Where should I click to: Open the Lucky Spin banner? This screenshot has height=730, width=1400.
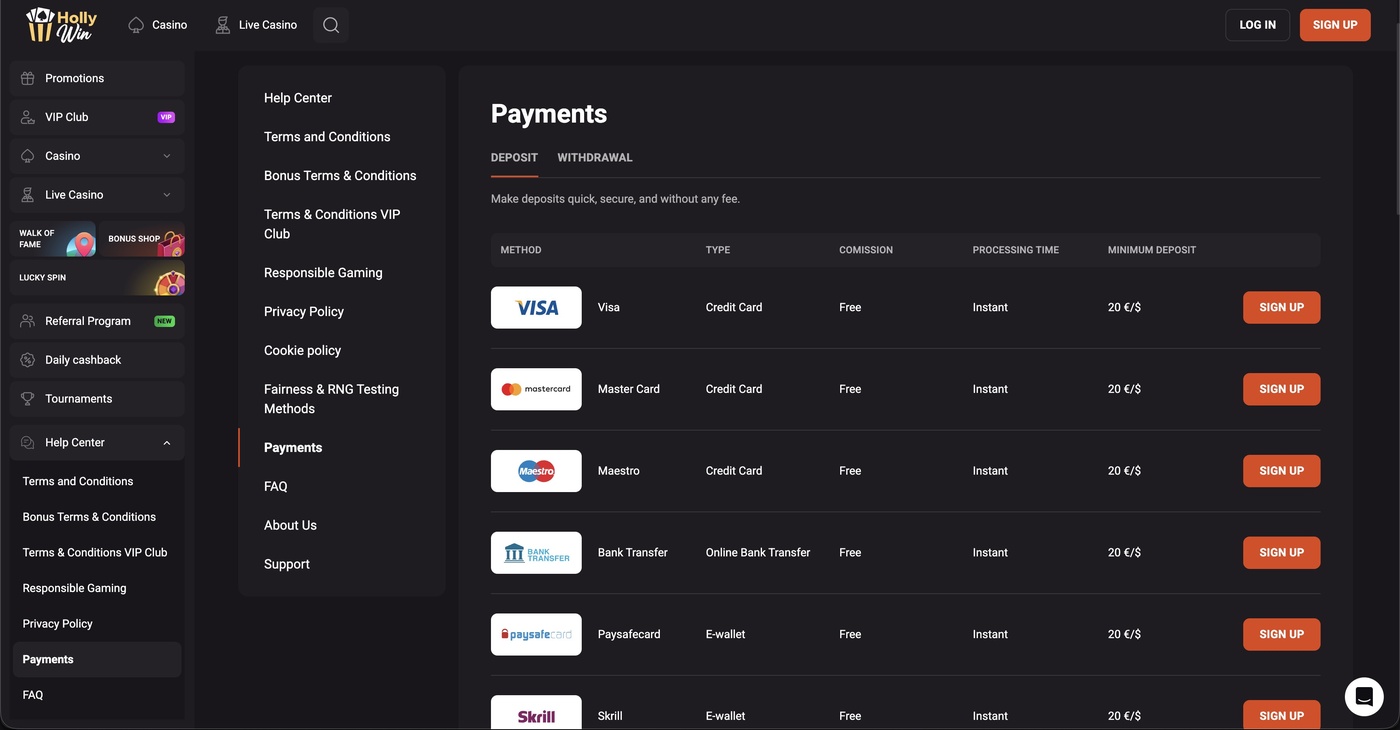(97, 278)
